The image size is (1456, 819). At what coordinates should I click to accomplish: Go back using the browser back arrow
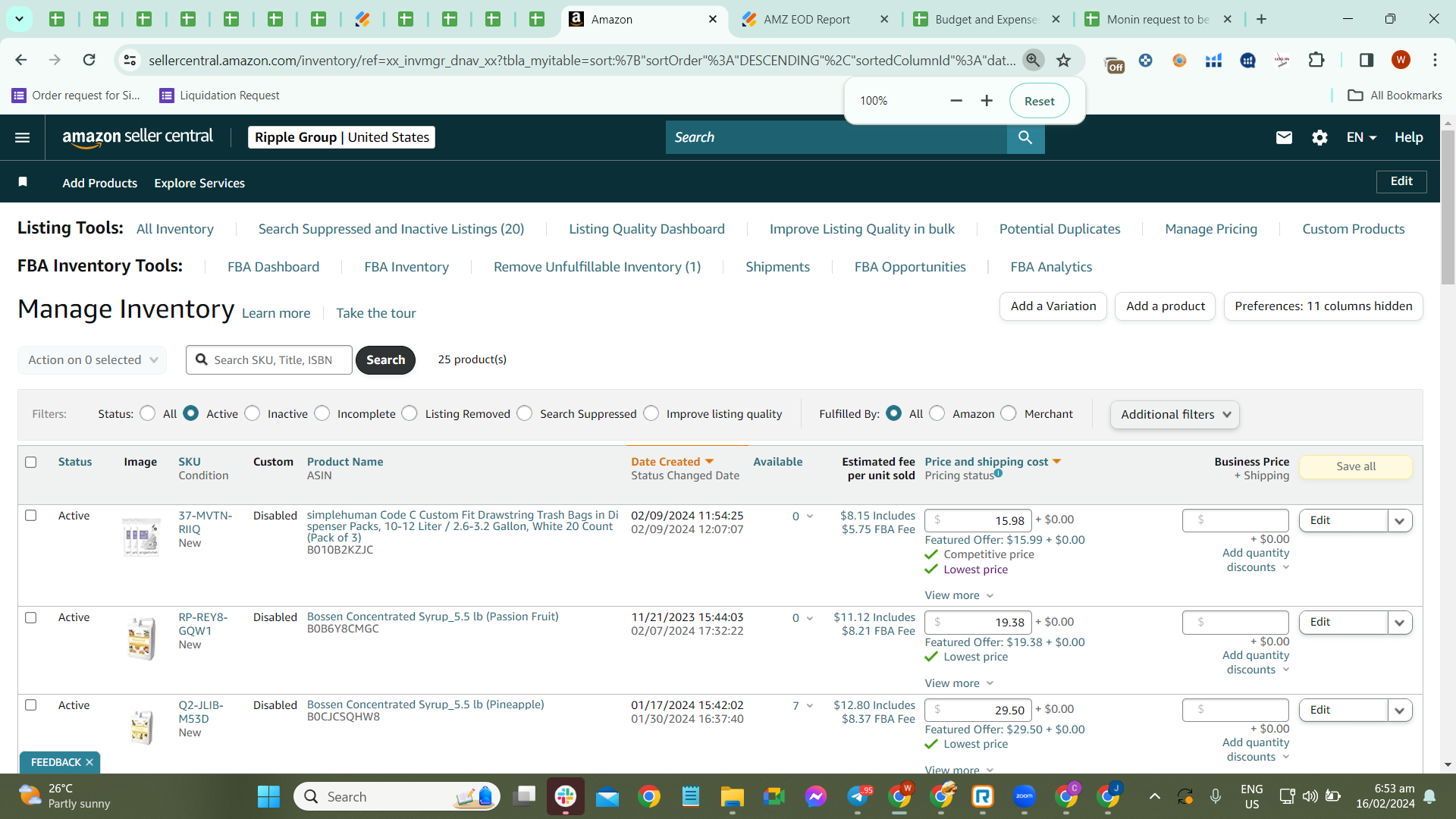pyautogui.click(x=21, y=60)
